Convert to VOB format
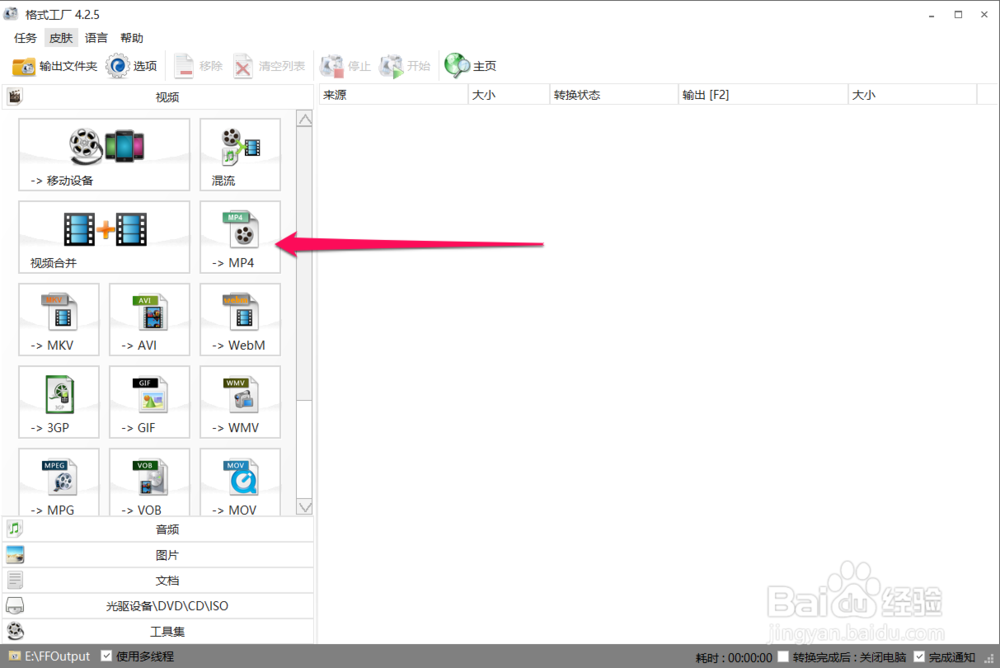This screenshot has width=1000, height=668. tap(150, 482)
